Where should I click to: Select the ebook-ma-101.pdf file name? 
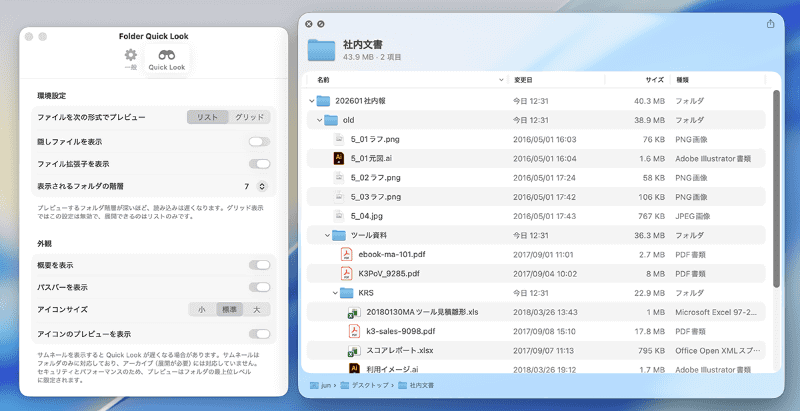[392, 254]
